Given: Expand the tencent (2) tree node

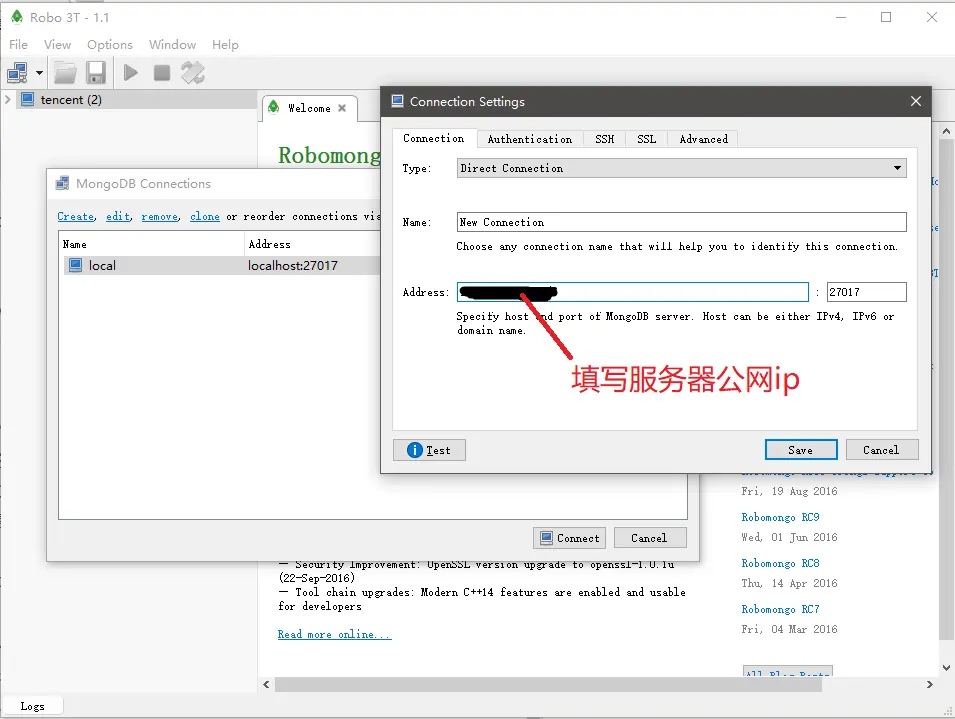Looking at the screenshot, I should pyautogui.click(x=7, y=99).
